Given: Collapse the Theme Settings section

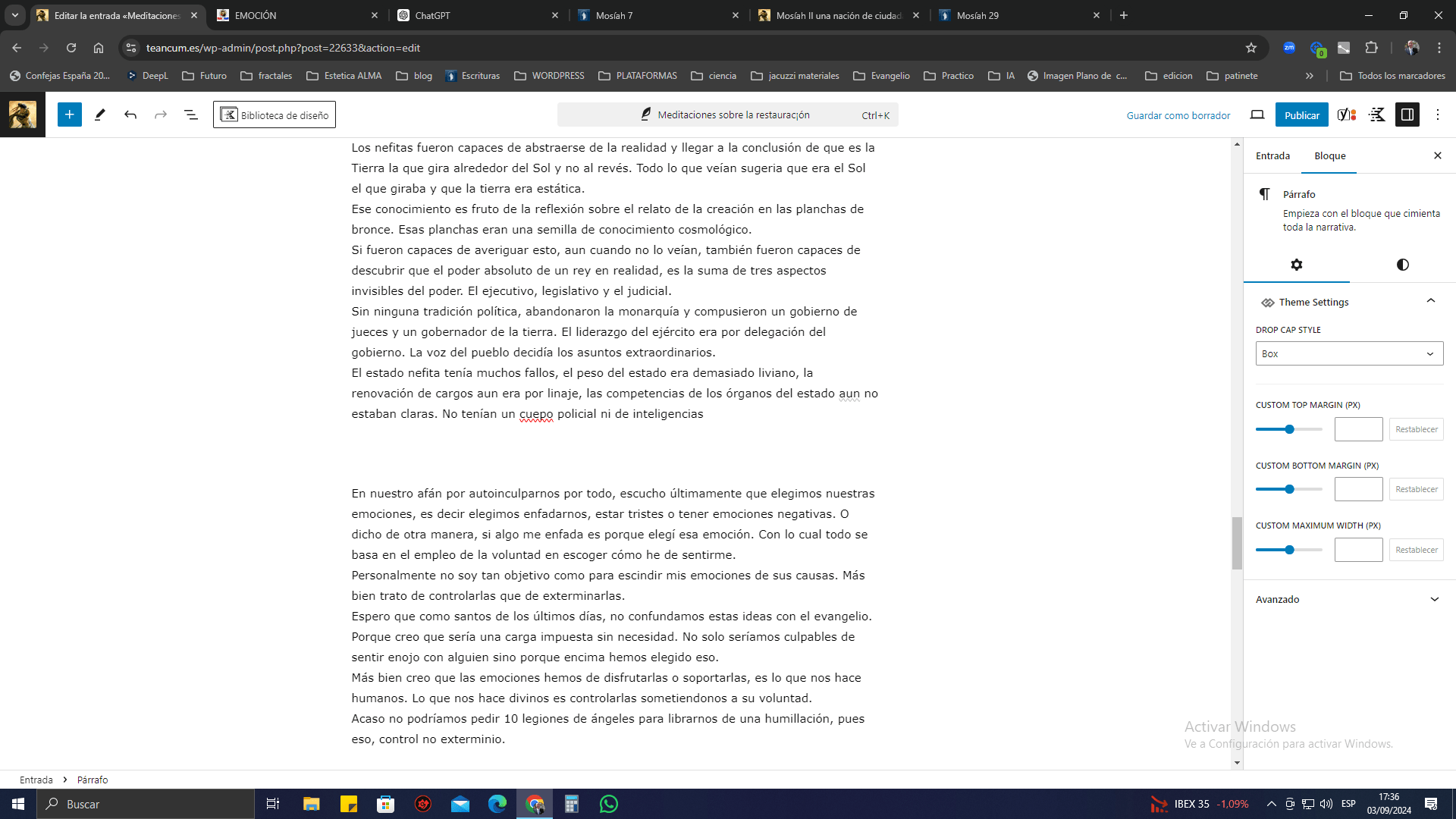Looking at the screenshot, I should [x=1430, y=301].
